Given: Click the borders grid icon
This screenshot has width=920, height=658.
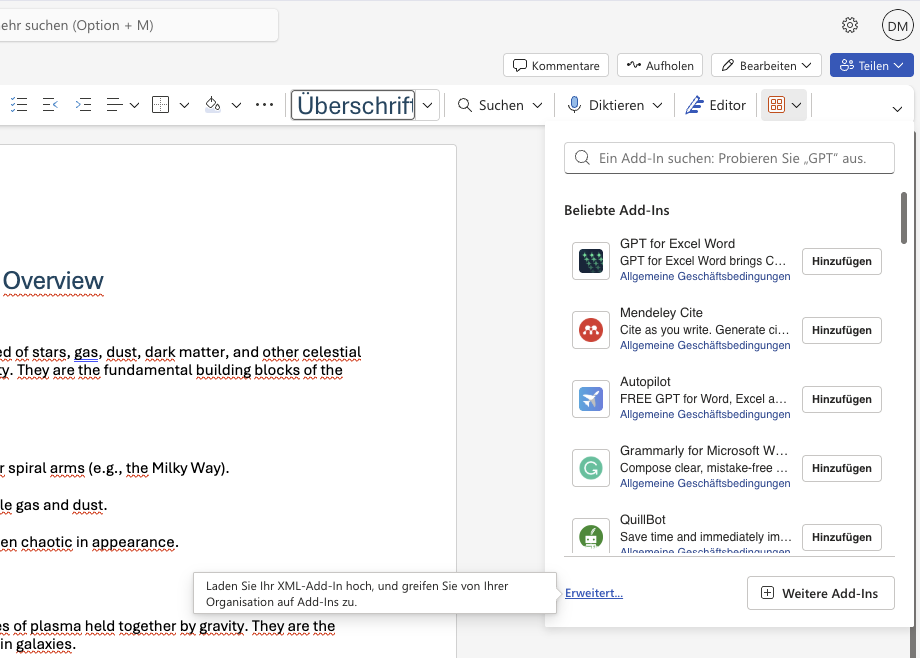Looking at the screenshot, I should 160,105.
